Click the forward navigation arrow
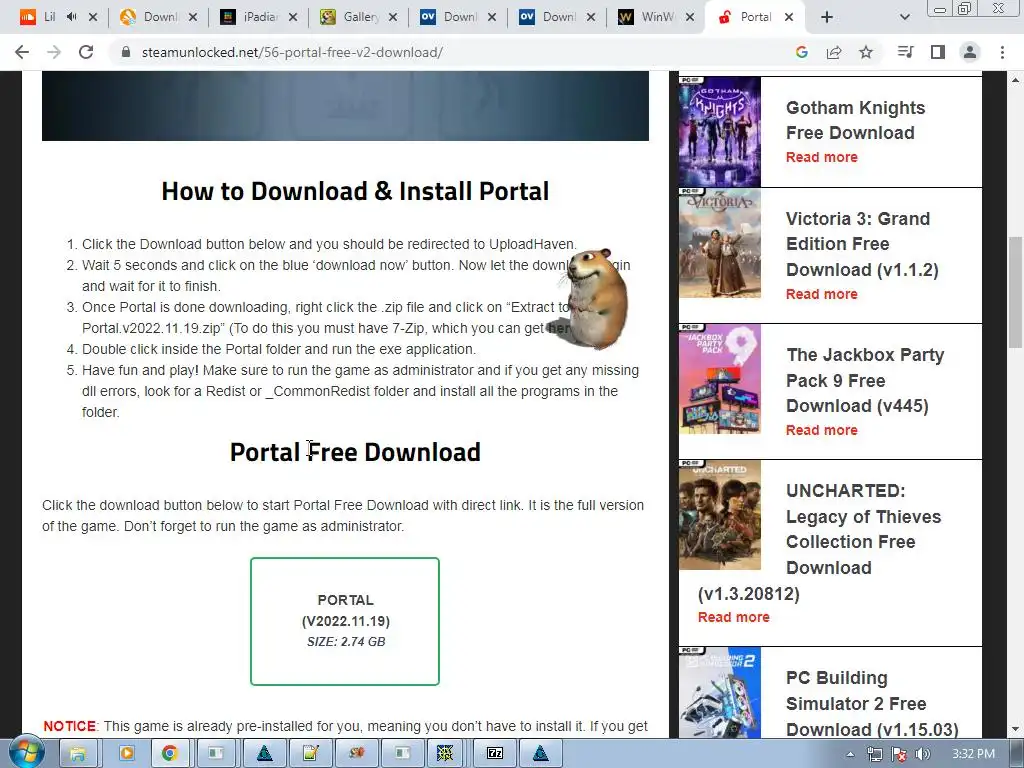 click(54, 52)
